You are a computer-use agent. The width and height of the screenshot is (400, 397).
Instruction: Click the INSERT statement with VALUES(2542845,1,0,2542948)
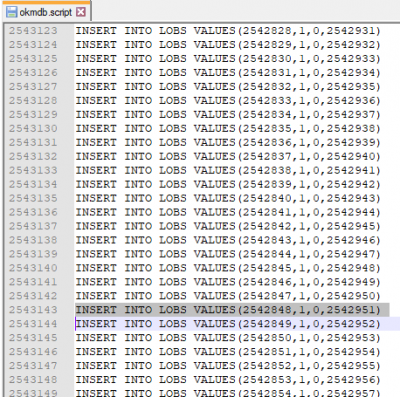(x=228, y=268)
